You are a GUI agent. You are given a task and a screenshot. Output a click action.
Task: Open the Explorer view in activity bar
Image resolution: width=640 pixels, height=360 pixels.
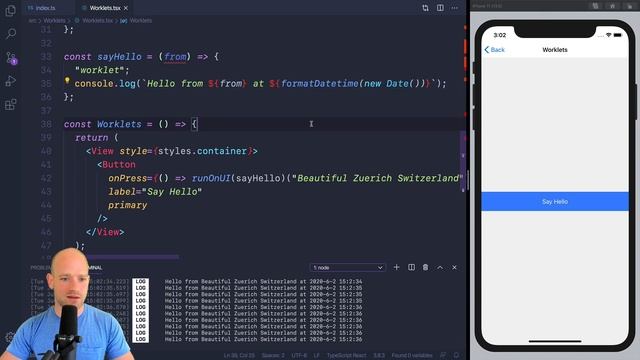[x=11, y=11]
